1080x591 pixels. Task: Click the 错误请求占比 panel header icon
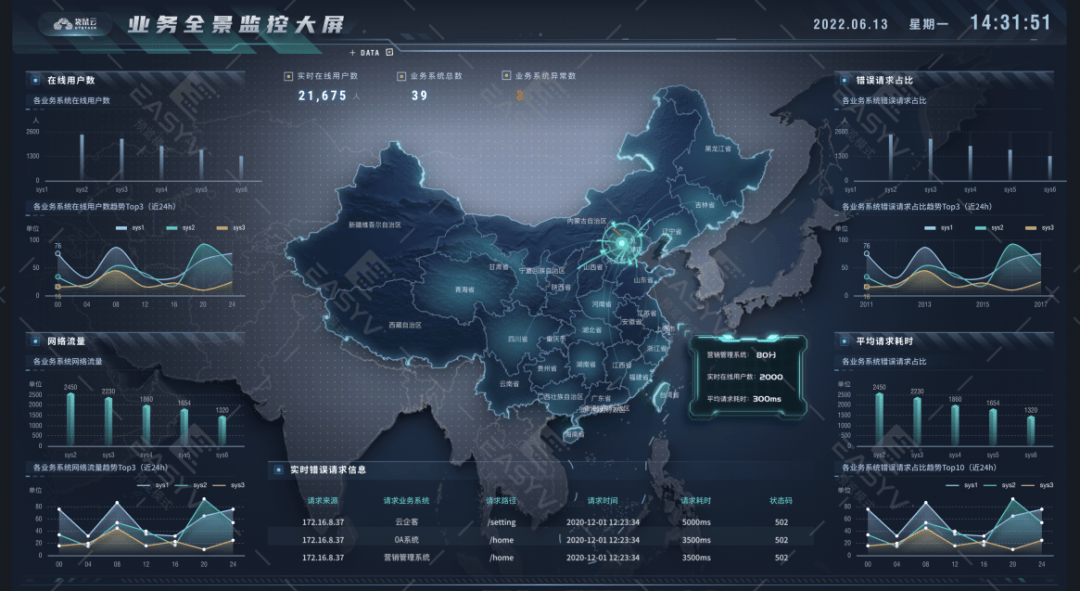[x=844, y=80]
